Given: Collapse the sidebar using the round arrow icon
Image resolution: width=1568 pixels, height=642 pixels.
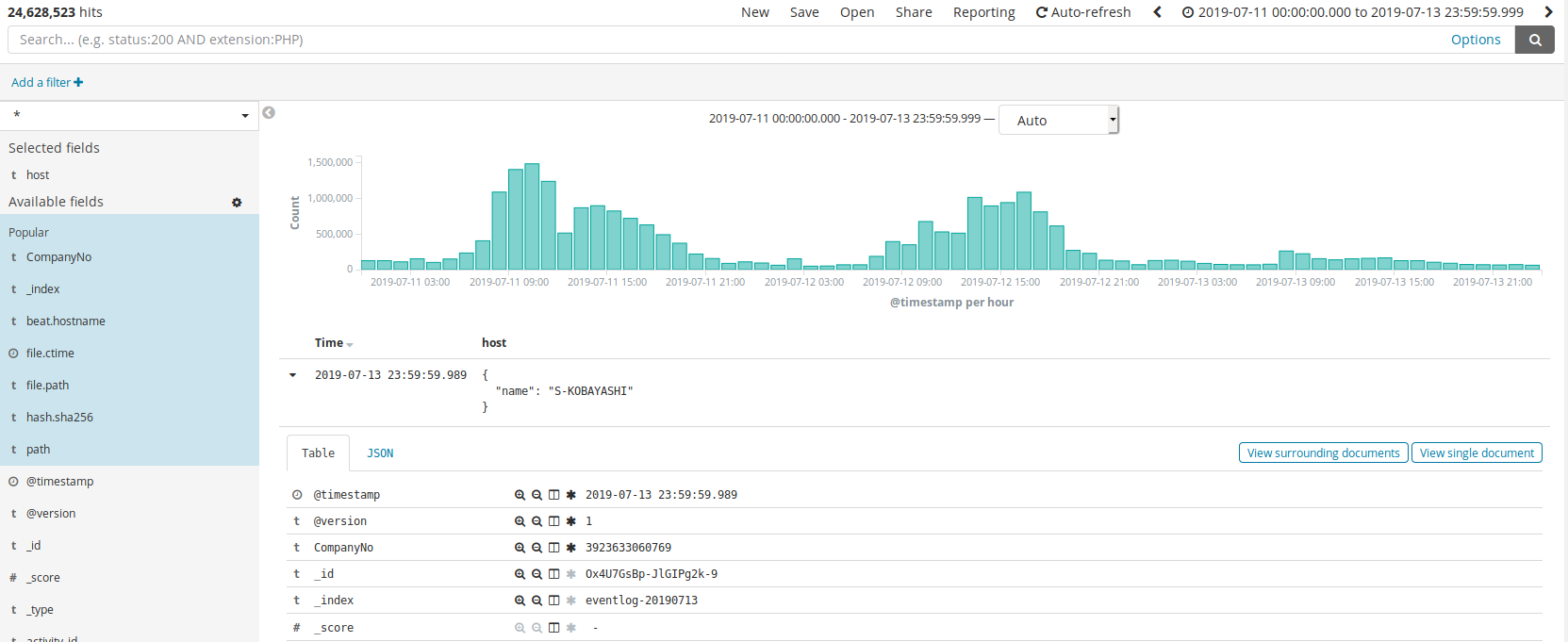Looking at the screenshot, I should pos(269,113).
